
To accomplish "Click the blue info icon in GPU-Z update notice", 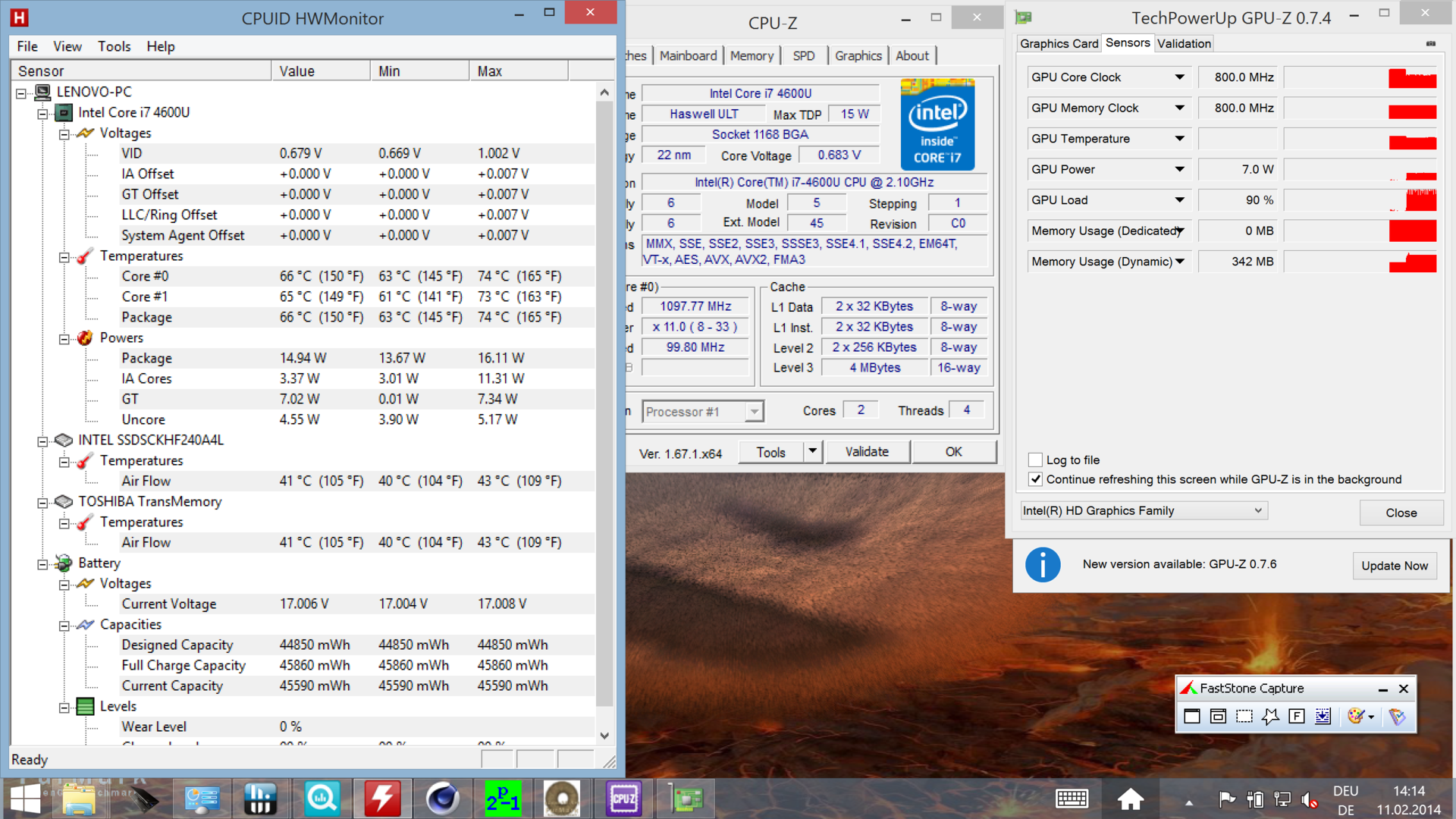I will [x=1043, y=565].
